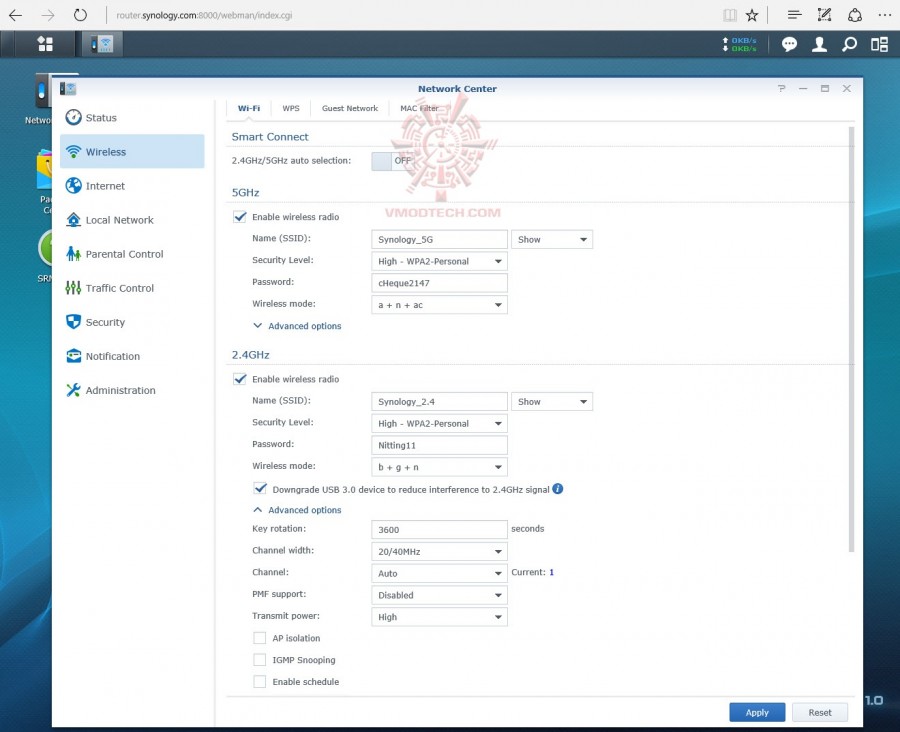Open 5GHz Wireless mode dropdown

click(439, 305)
